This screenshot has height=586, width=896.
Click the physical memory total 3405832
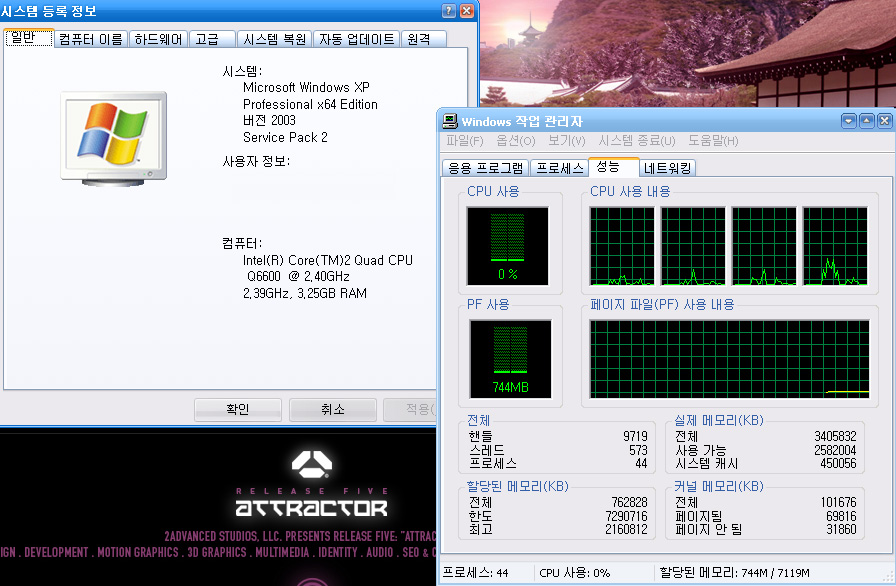click(x=835, y=437)
